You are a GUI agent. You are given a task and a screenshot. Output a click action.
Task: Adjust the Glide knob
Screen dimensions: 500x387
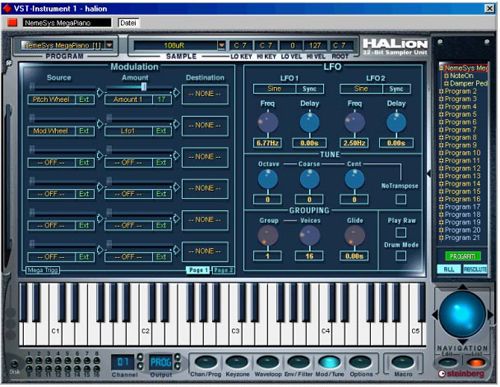[355, 235]
